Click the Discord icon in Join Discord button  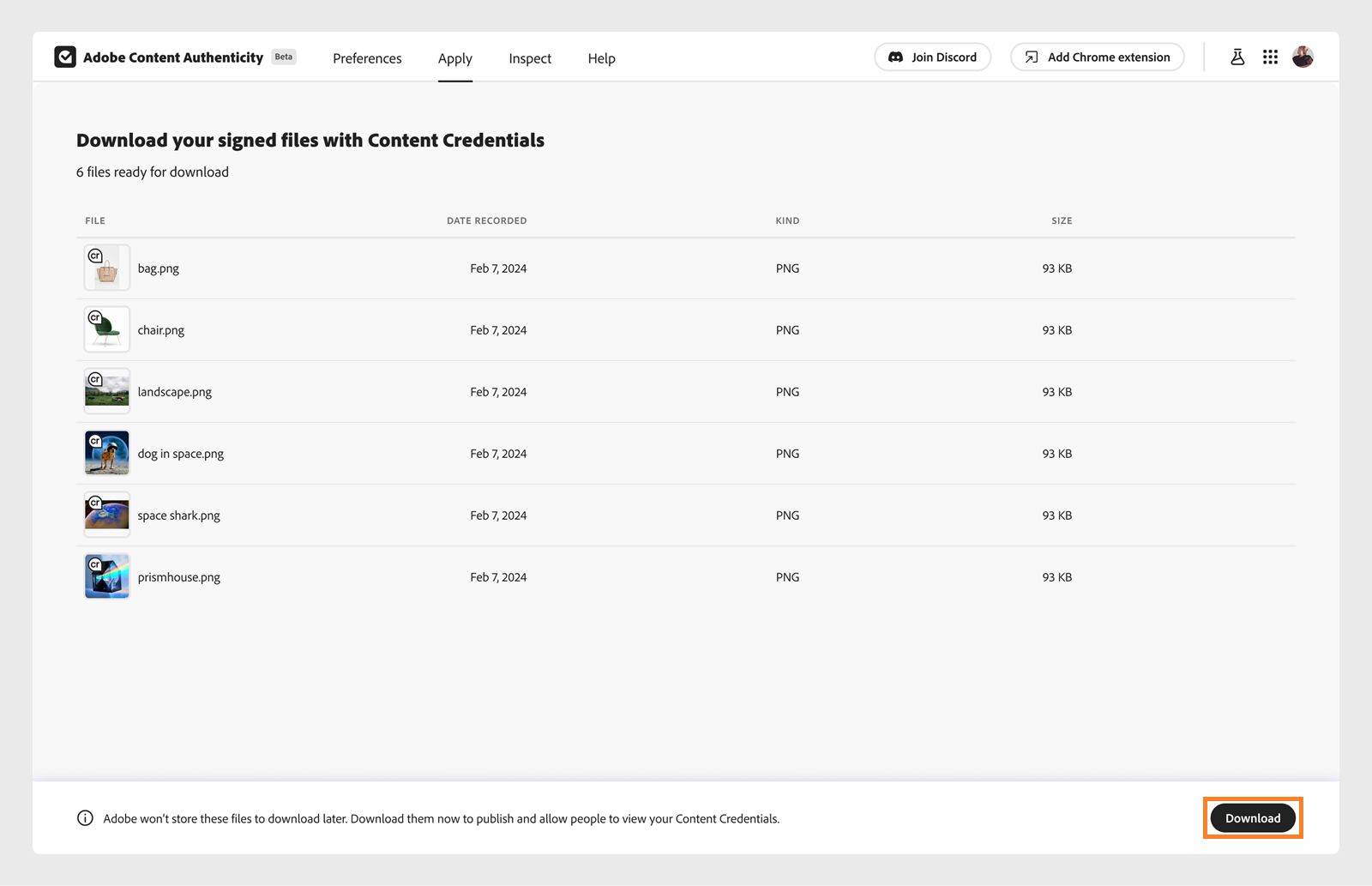(x=895, y=57)
